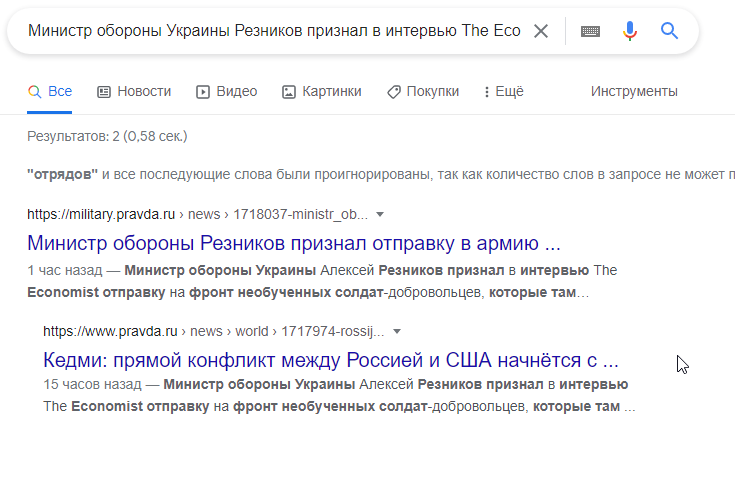Open the Ещё three-dot menu
Viewport: 735px width, 499px height.
pyautogui.click(x=504, y=91)
